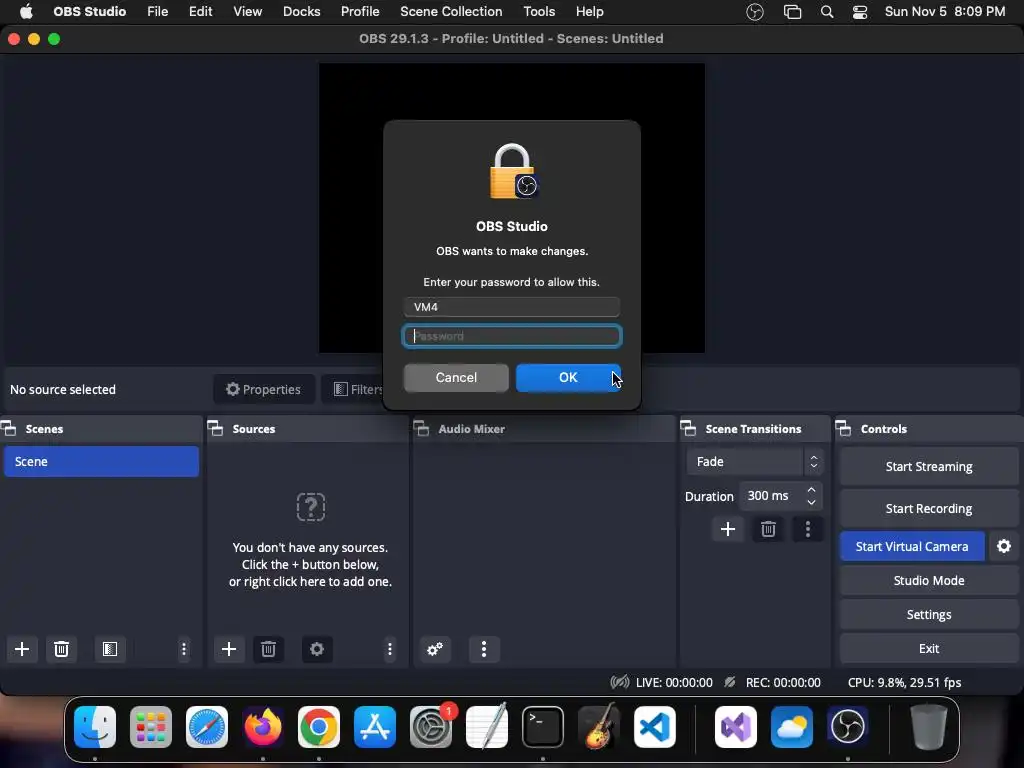The image size is (1024, 768).
Task: Open the Profile menu
Action: (360, 12)
